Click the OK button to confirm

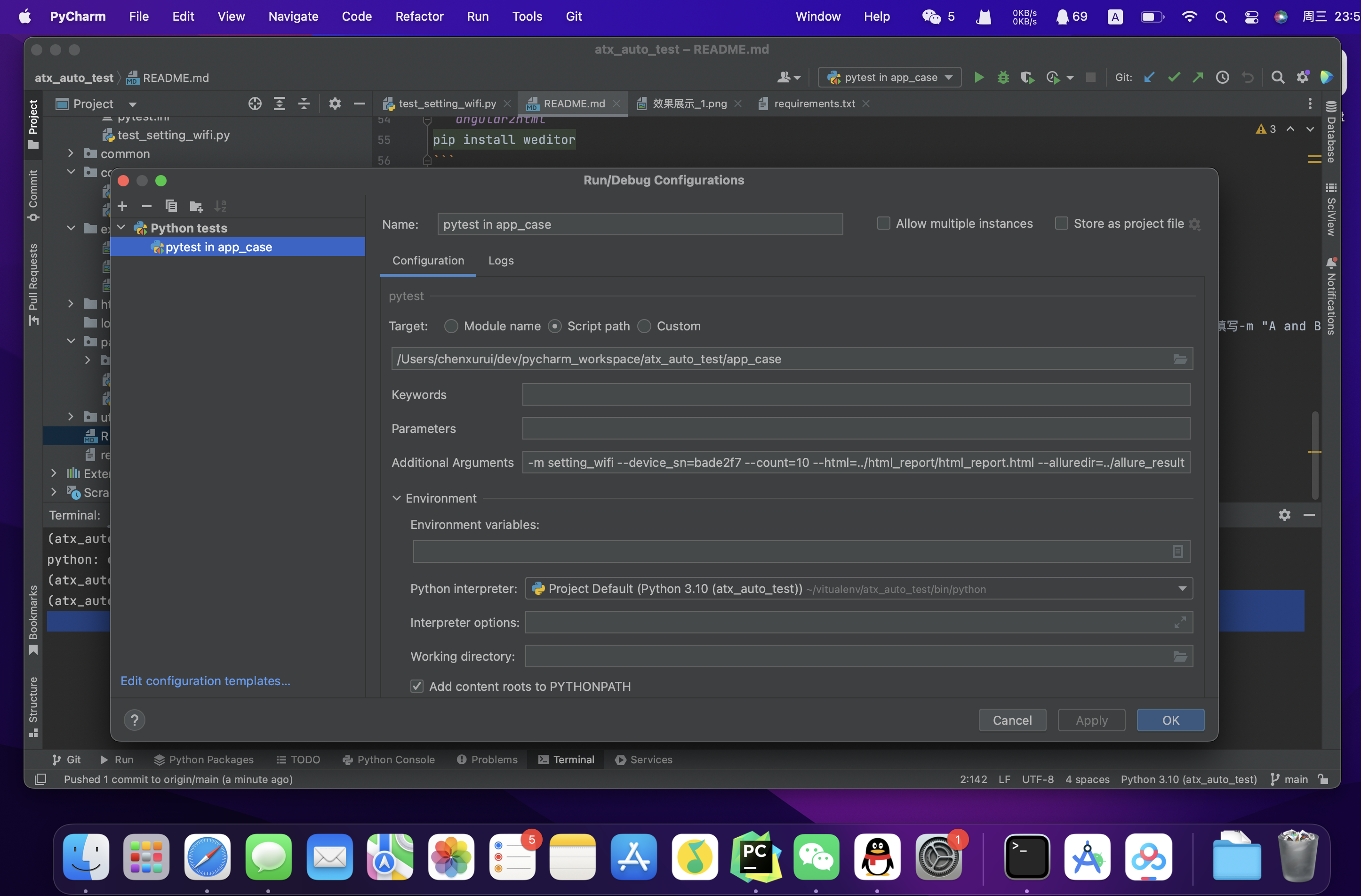click(1170, 720)
